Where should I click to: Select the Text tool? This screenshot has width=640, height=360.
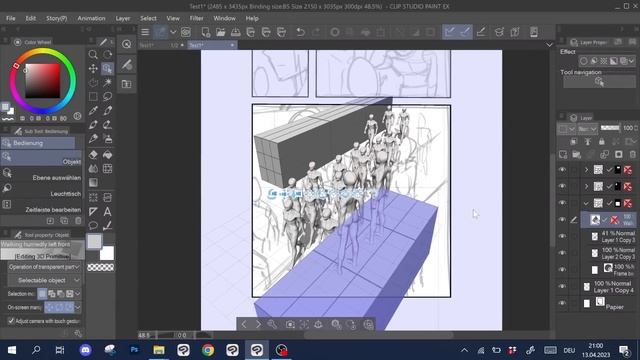[x=107, y=211]
